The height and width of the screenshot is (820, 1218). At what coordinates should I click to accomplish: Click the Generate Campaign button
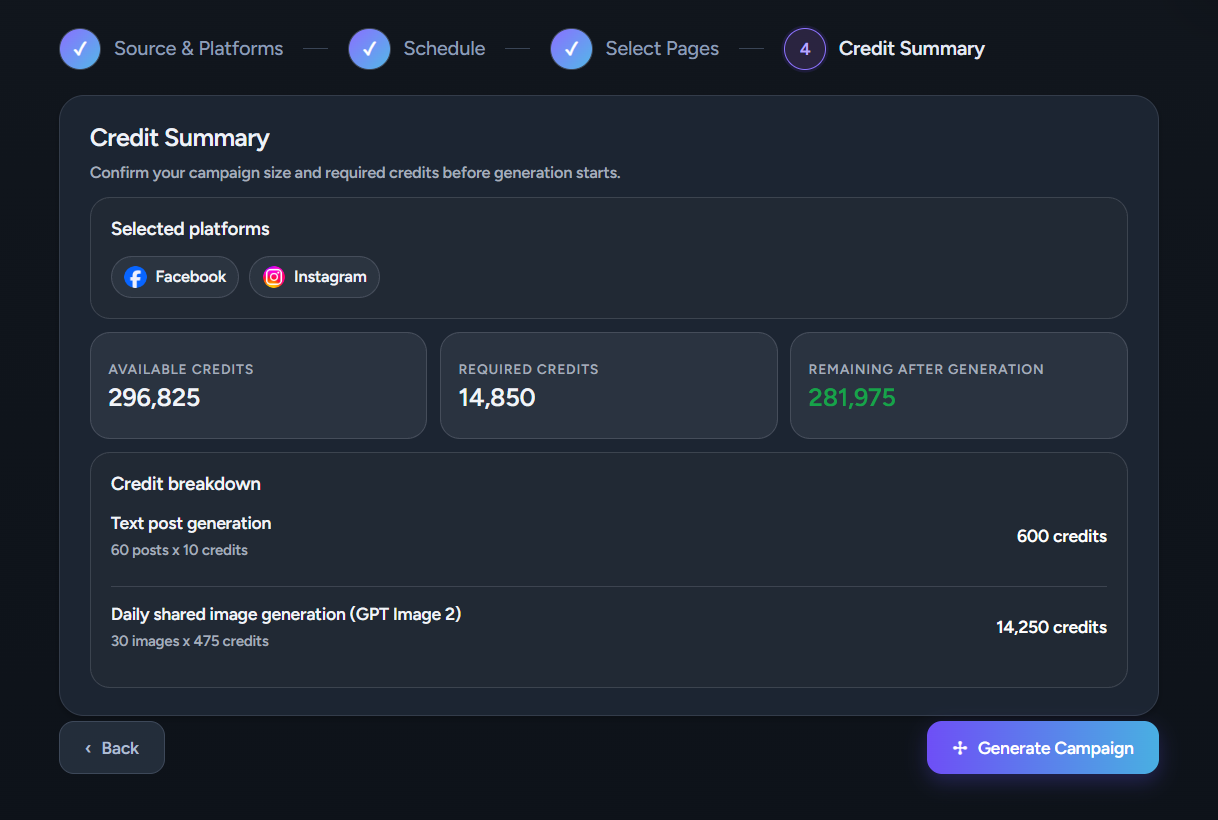[1043, 748]
